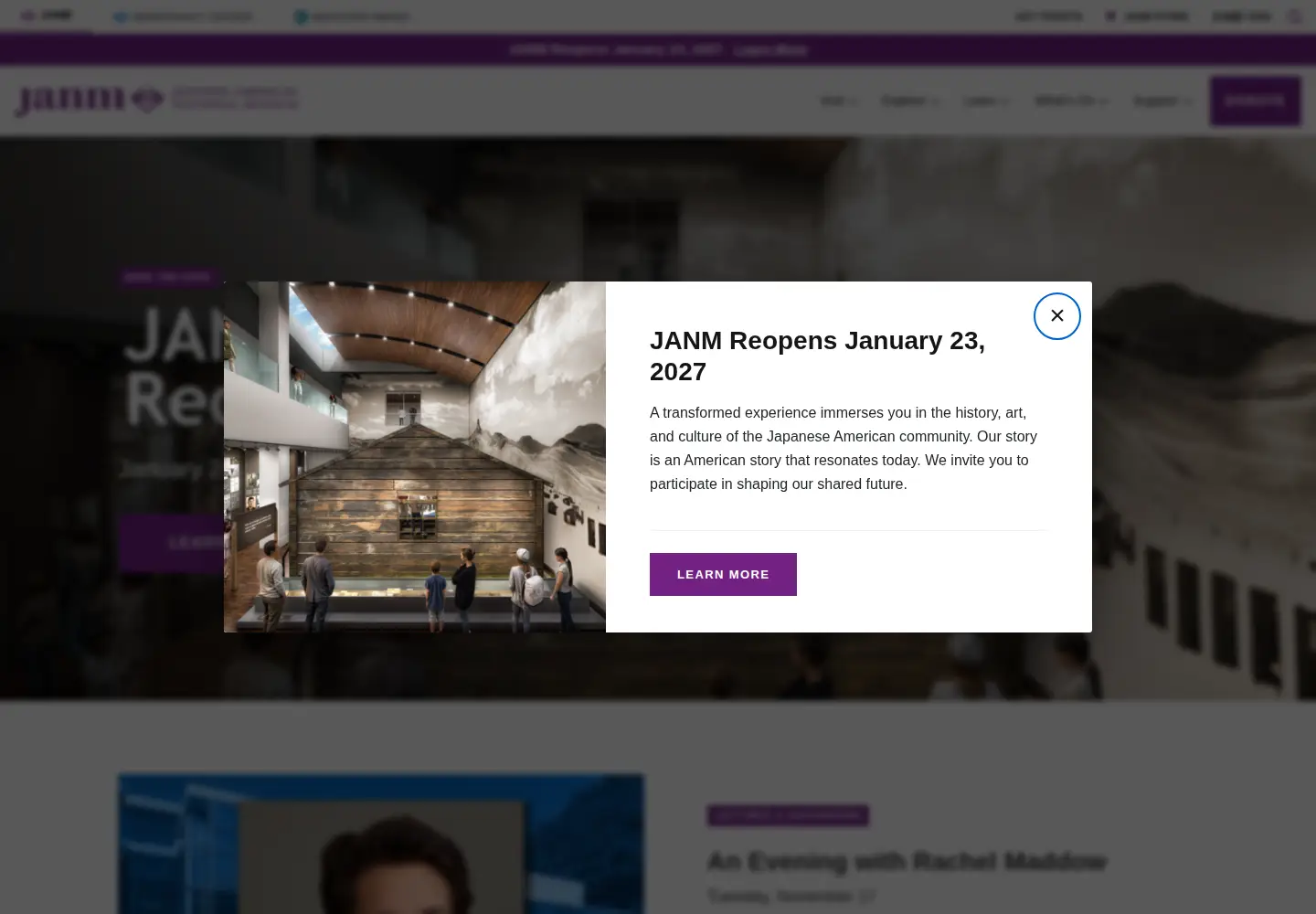Click the Learn More button in popup
The width and height of the screenshot is (1316, 914).
point(723,574)
